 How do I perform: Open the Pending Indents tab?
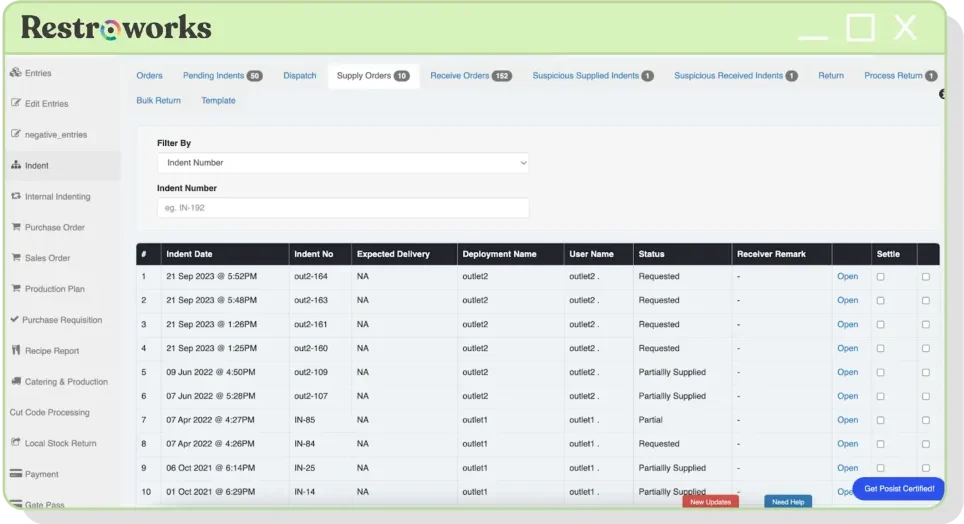tap(223, 76)
